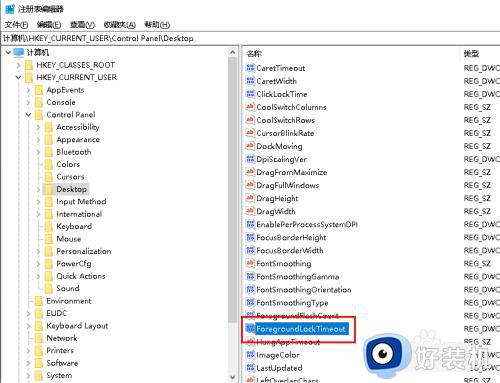
Task: Click the HKEY_CLASSES_ROOT folder icon
Action: (29, 65)
